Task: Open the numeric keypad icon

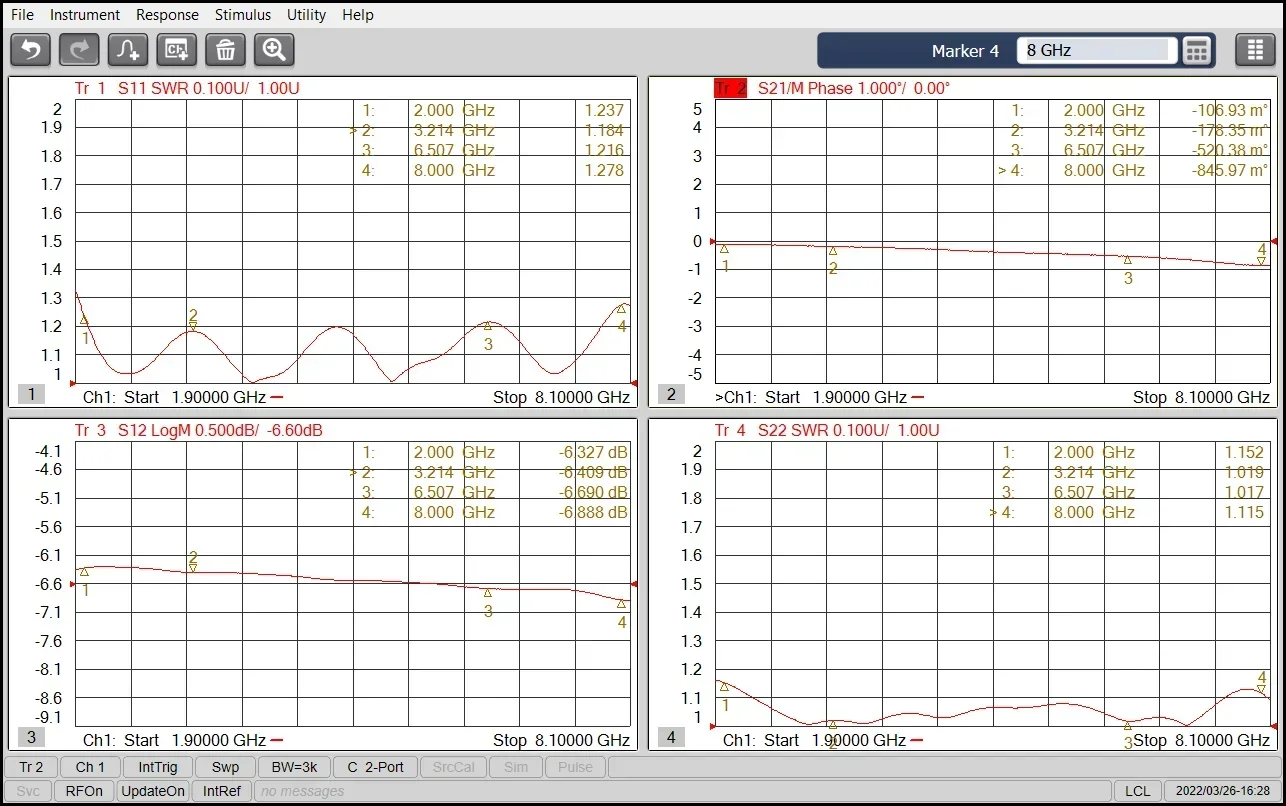Action: (1197, 50)
